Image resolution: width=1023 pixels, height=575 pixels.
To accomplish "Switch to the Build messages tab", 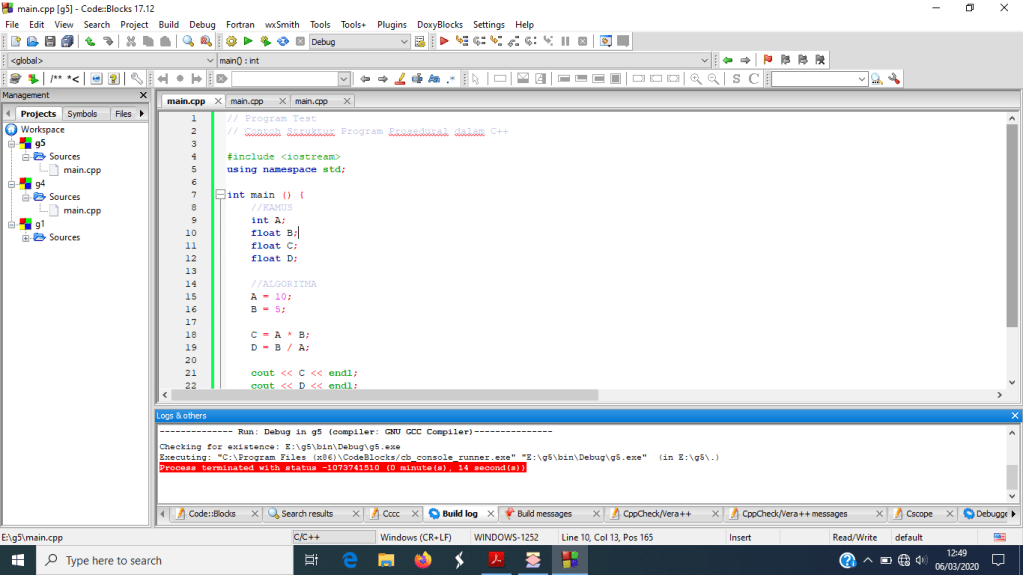I will click(543, 514).
